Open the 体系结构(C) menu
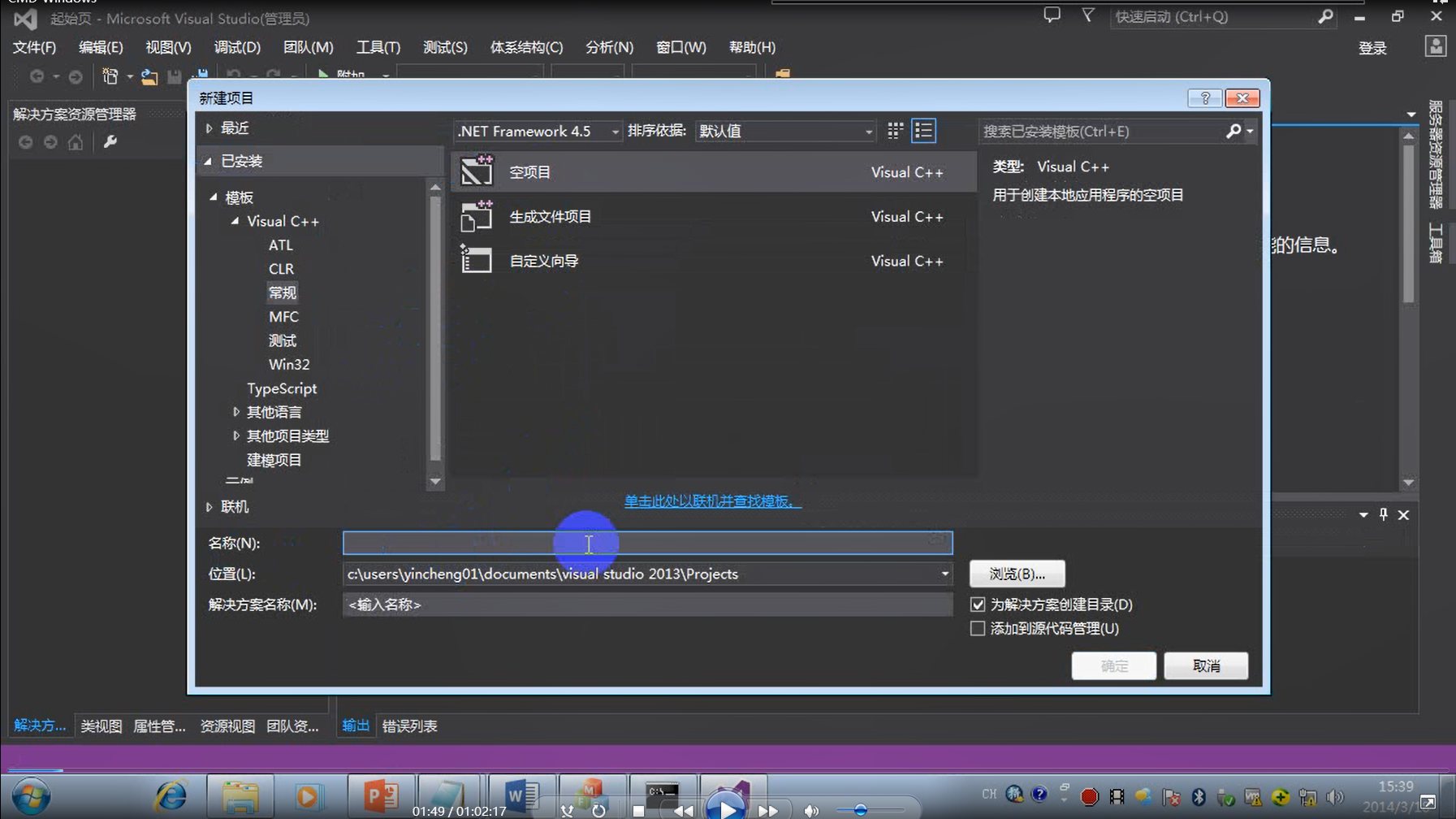This screenshot has height=819, width=1456. tap(526, 47)
